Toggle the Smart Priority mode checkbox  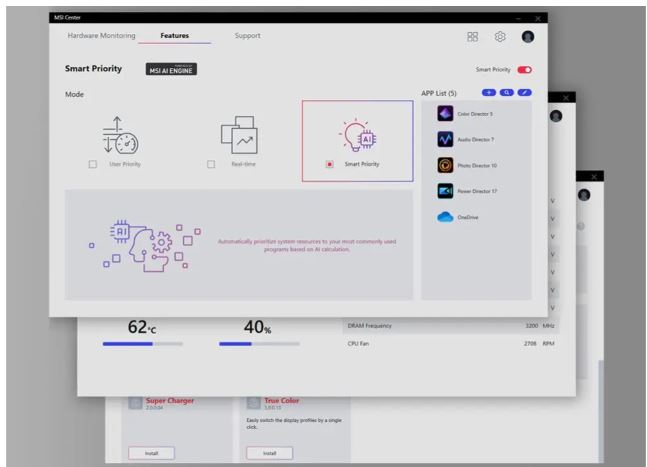(x=329, y=164)
